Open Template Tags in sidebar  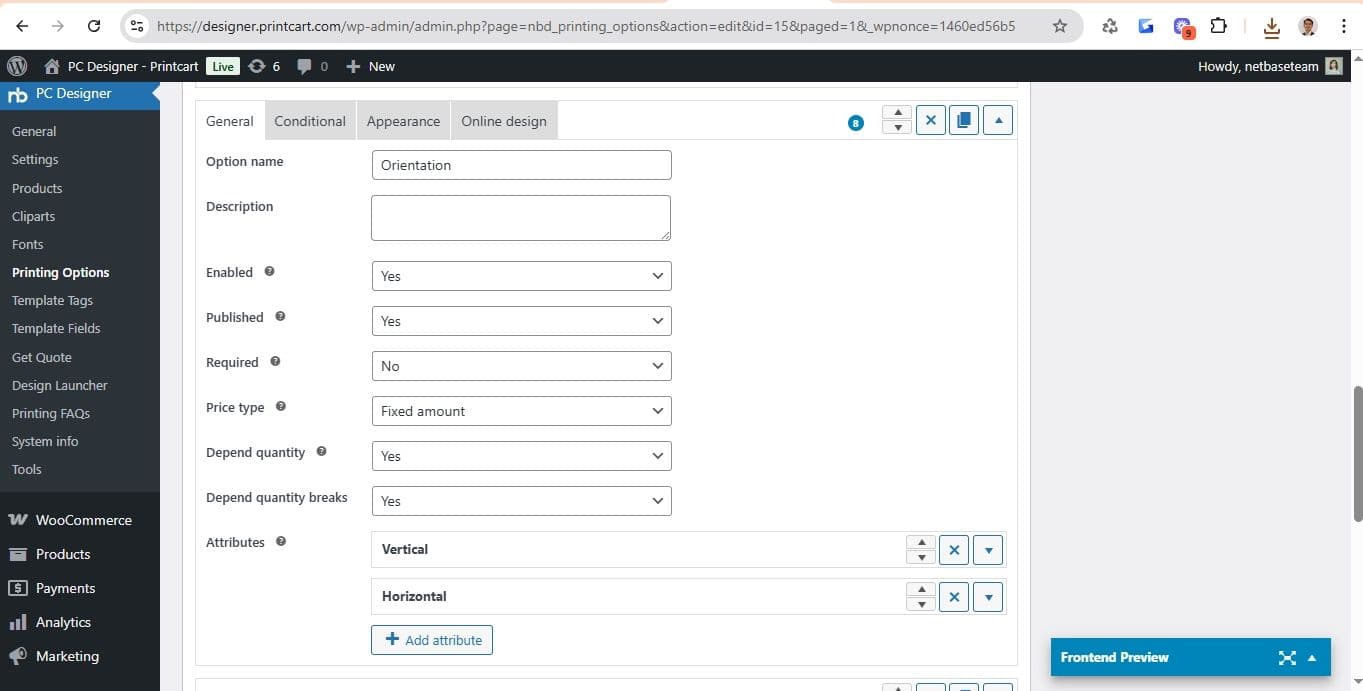(52, 300)
